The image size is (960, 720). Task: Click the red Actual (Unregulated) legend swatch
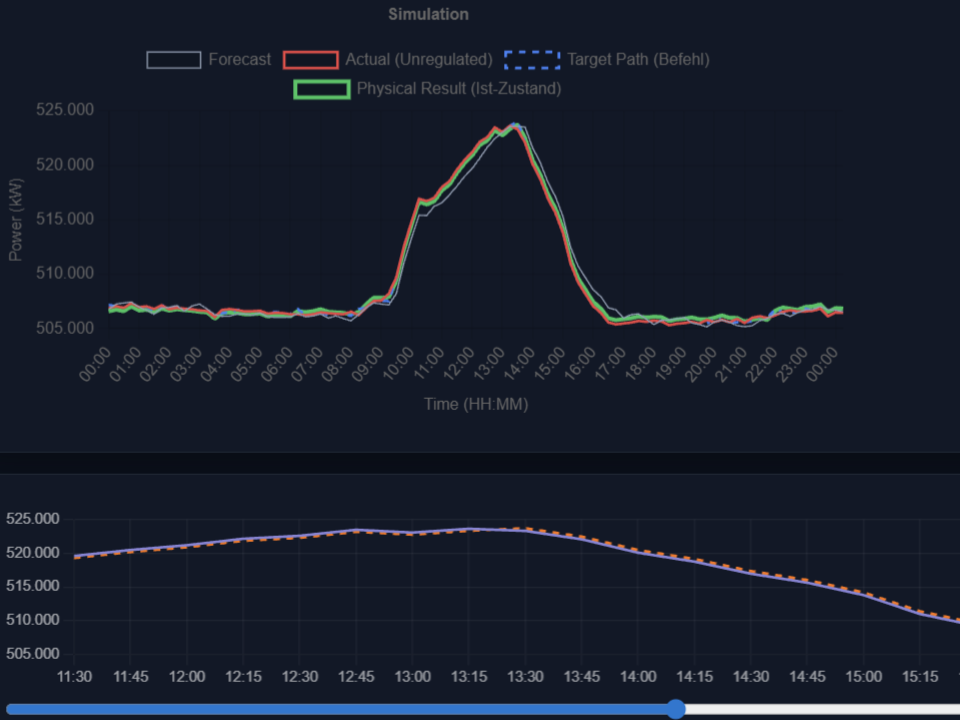(x=310, y=60)
